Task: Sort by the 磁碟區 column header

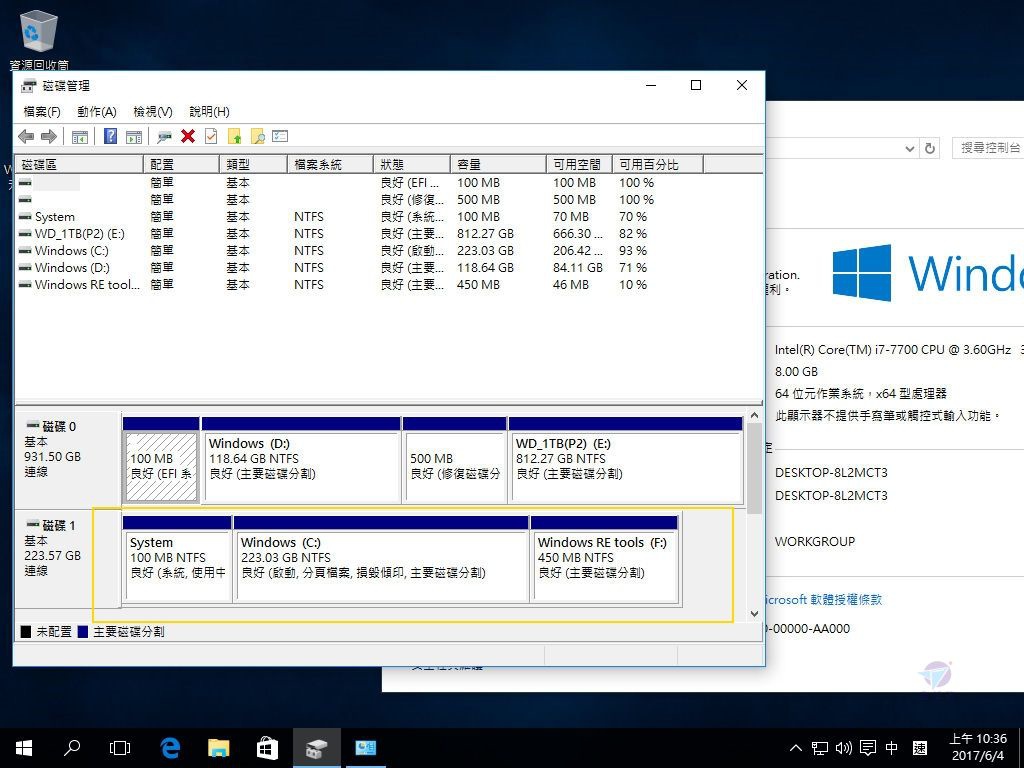Action: 79,164
